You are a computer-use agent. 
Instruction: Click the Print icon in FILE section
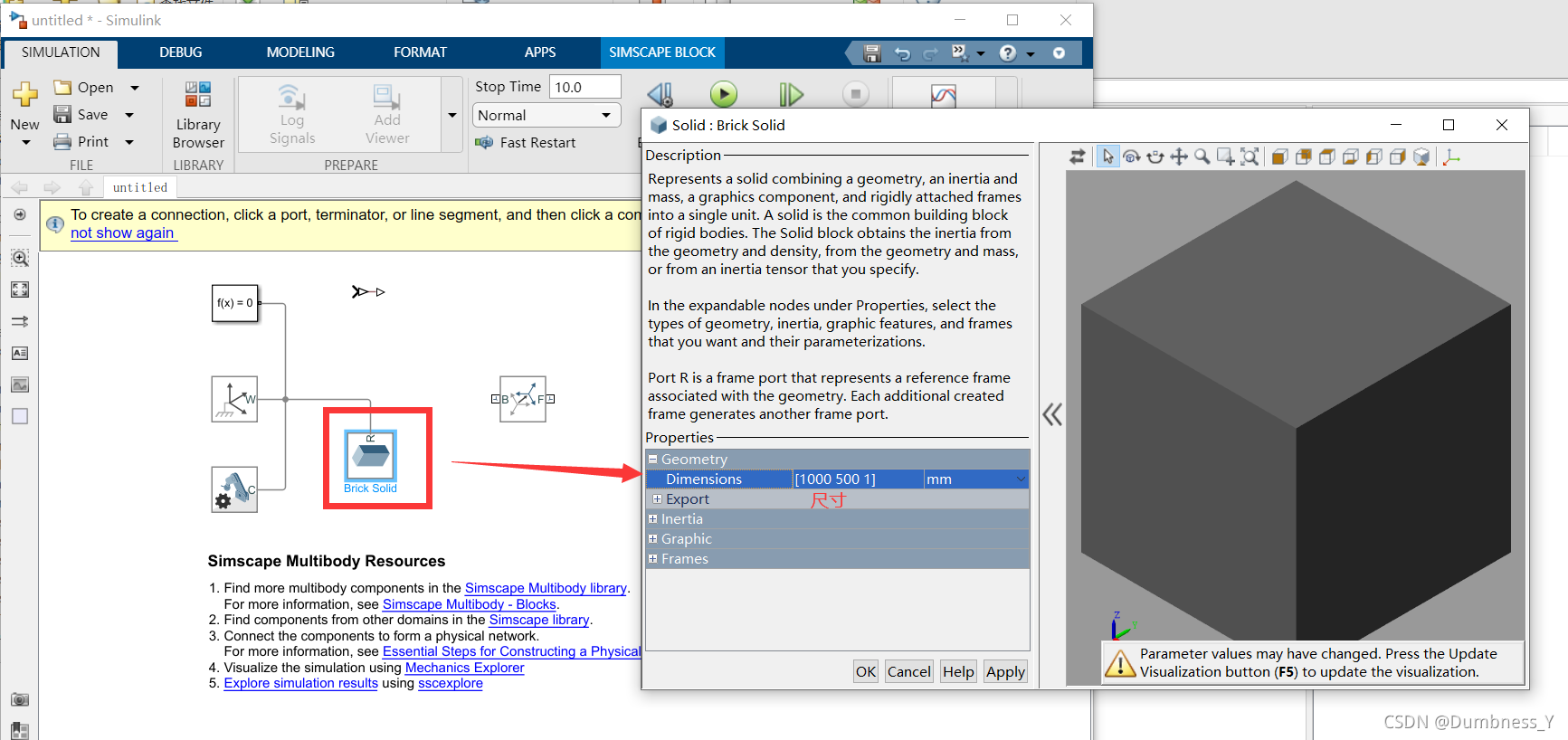tap(62, 141)
